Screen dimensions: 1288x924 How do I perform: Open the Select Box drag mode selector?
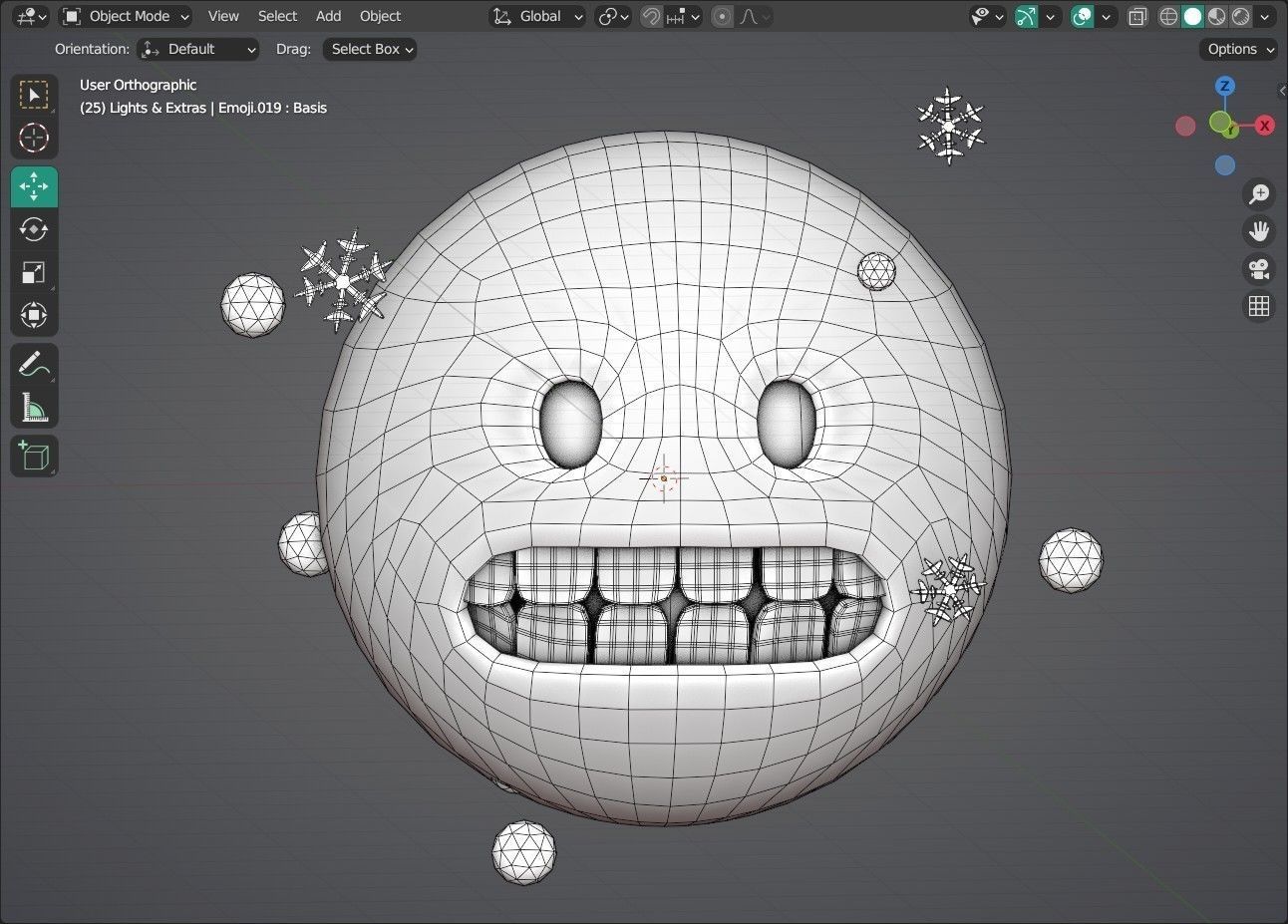(369, 49)
